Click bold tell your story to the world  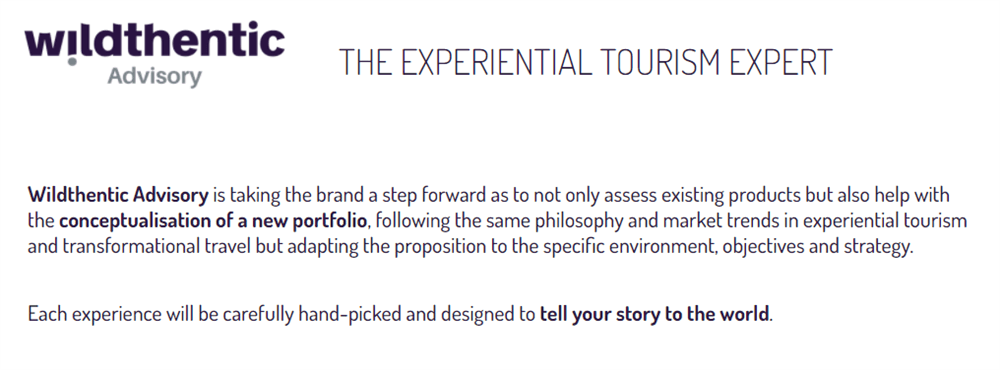click(x=654, y=314)
